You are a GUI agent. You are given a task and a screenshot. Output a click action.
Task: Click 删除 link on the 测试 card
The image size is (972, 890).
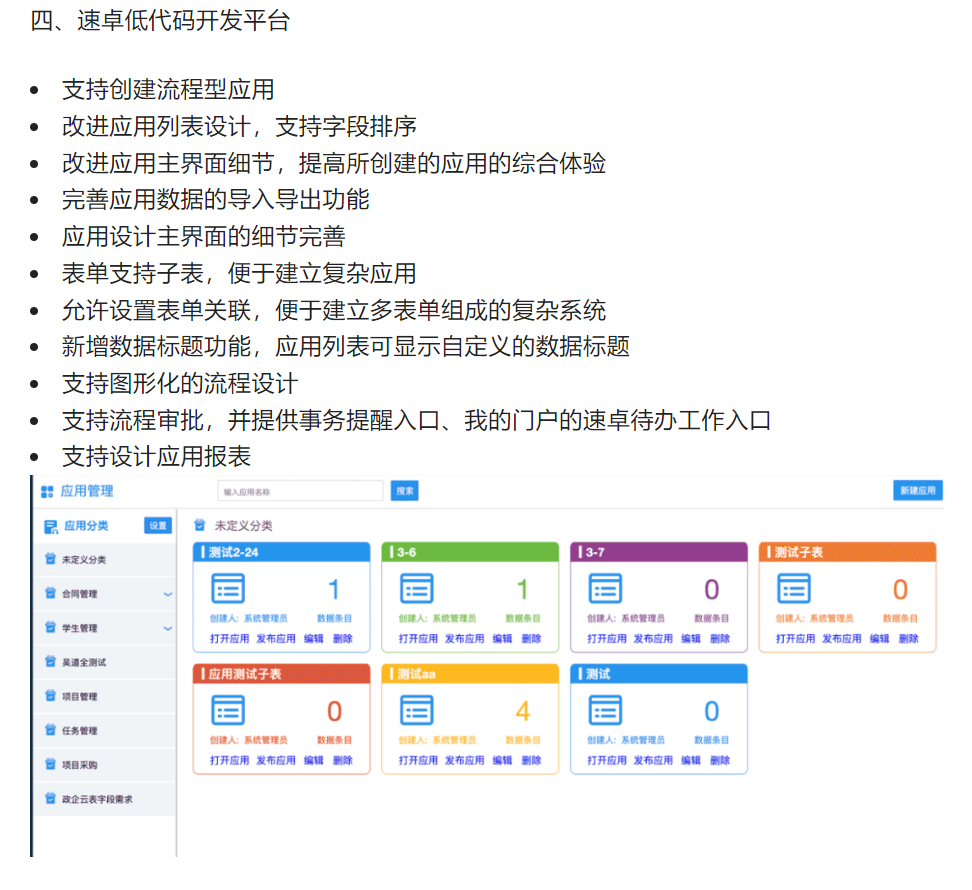click(x=720, y=760)
